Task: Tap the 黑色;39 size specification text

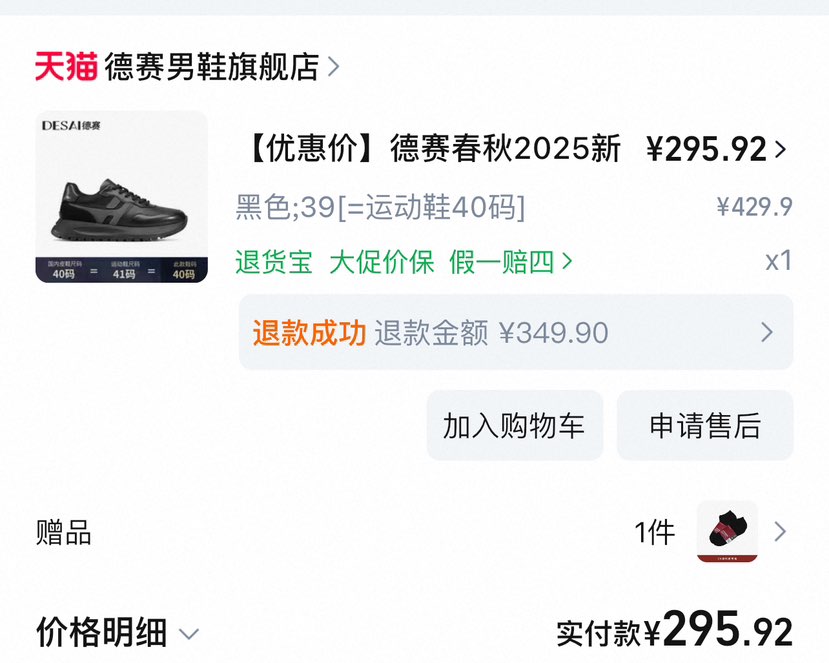Action: coord(380,208)
